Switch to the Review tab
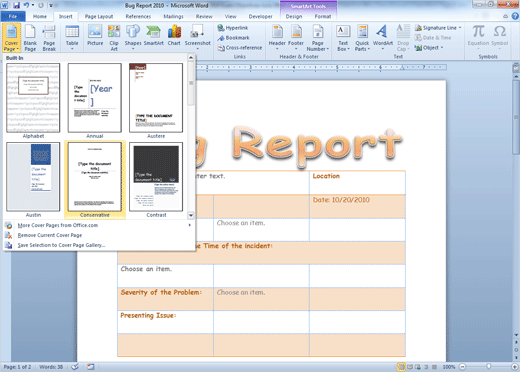 [204, 16]
